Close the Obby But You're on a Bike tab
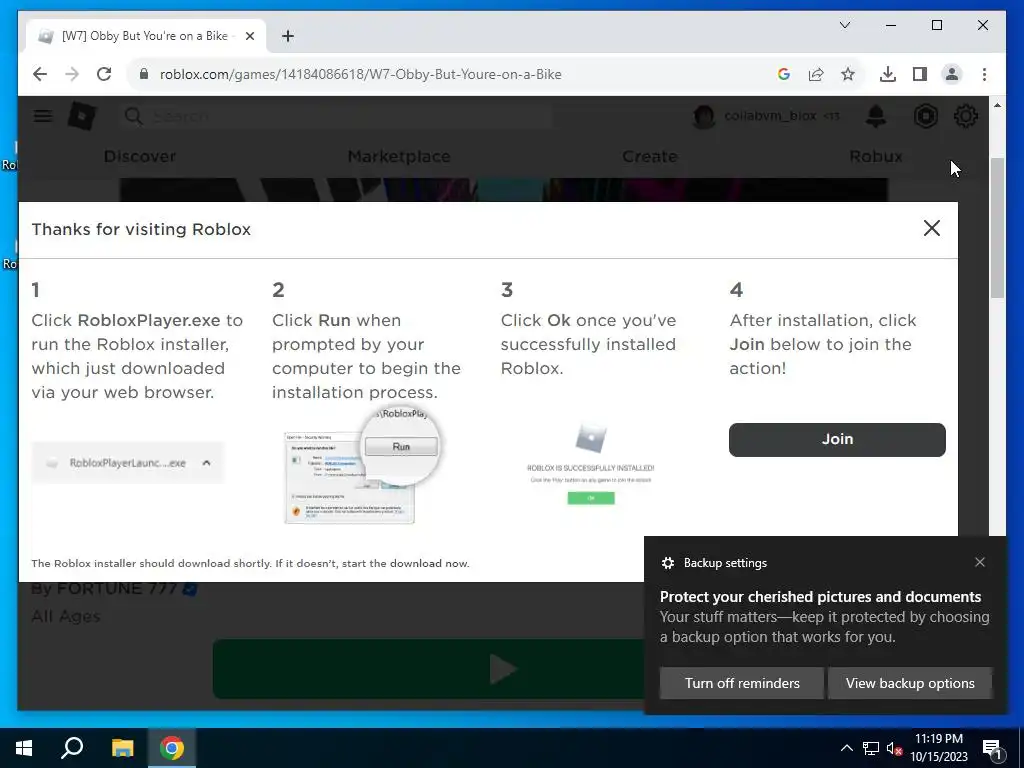The height and width of the screenshot is (768, 1024). point(249,36)
